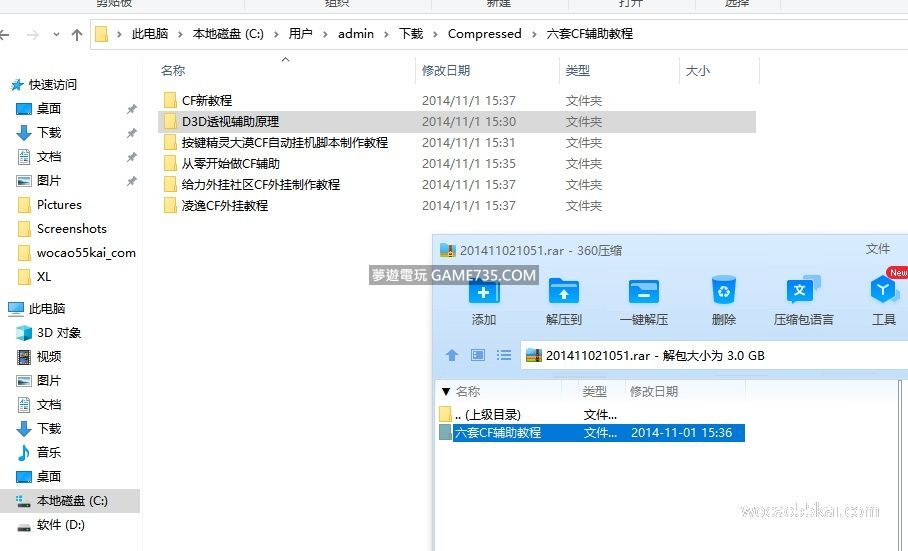Open the Screenshots folder in sidebar

(71, 229)
